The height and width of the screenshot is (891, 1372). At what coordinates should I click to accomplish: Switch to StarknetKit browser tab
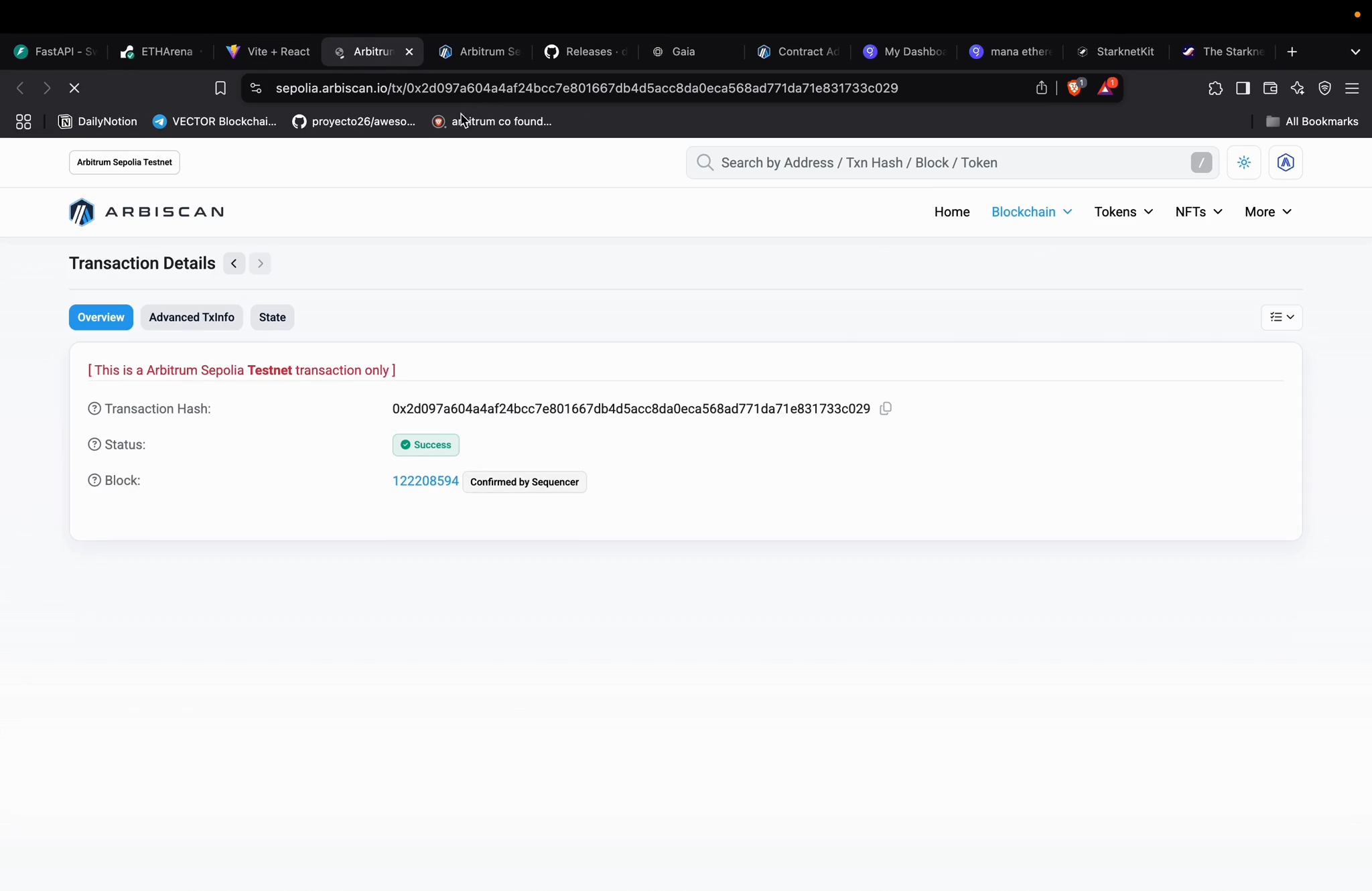click(x=1116, y=52)
